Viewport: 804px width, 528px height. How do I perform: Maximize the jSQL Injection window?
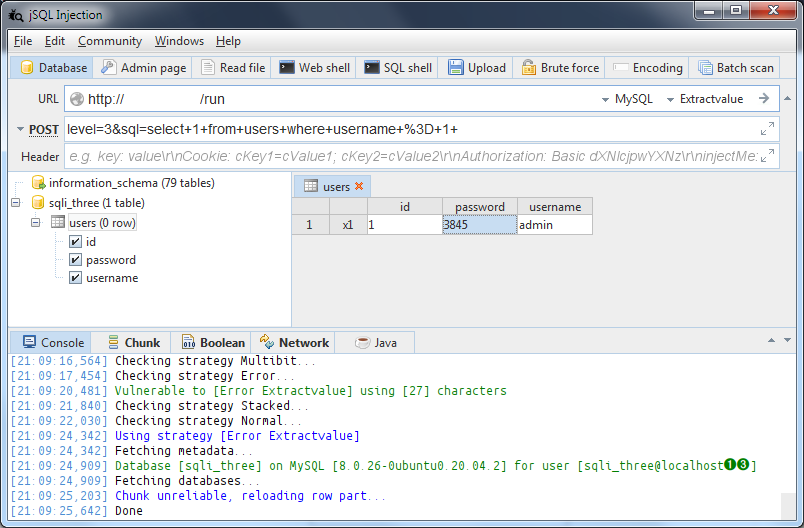[736, 11]
